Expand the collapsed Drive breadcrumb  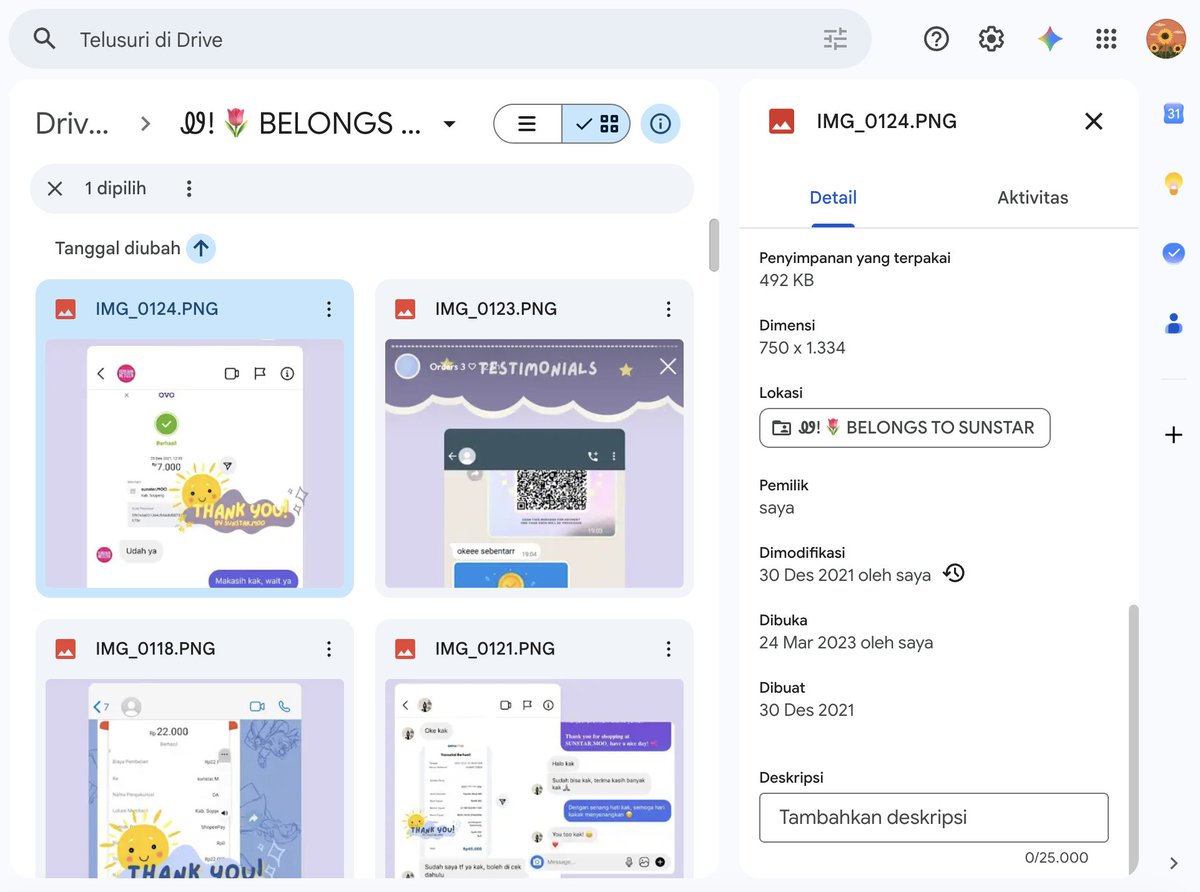72,124
